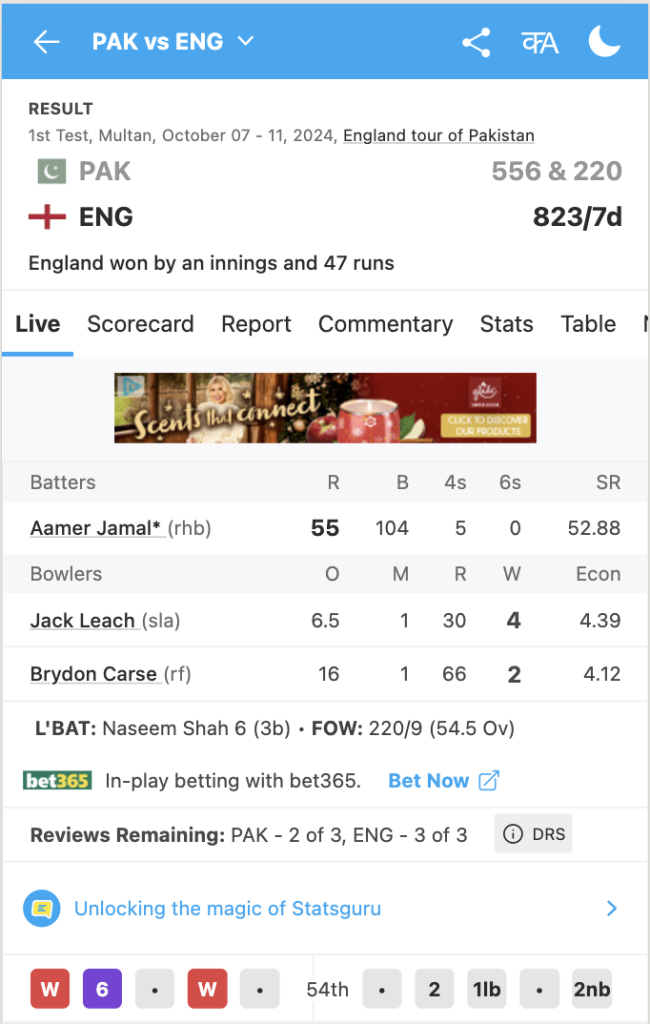This screenshot has height=1024, width=650.
Task: Open the Commentary tab
Action: [385, 324]
